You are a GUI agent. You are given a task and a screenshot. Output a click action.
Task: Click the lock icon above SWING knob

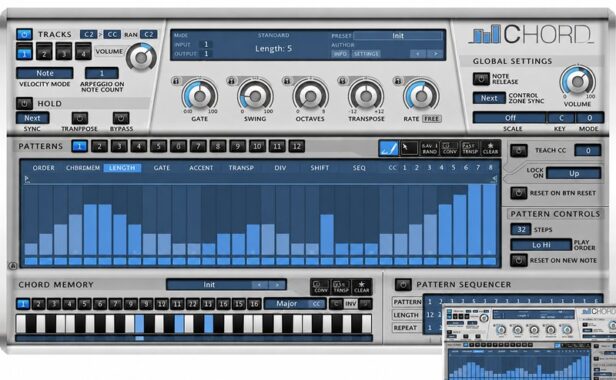click(231, 81)
